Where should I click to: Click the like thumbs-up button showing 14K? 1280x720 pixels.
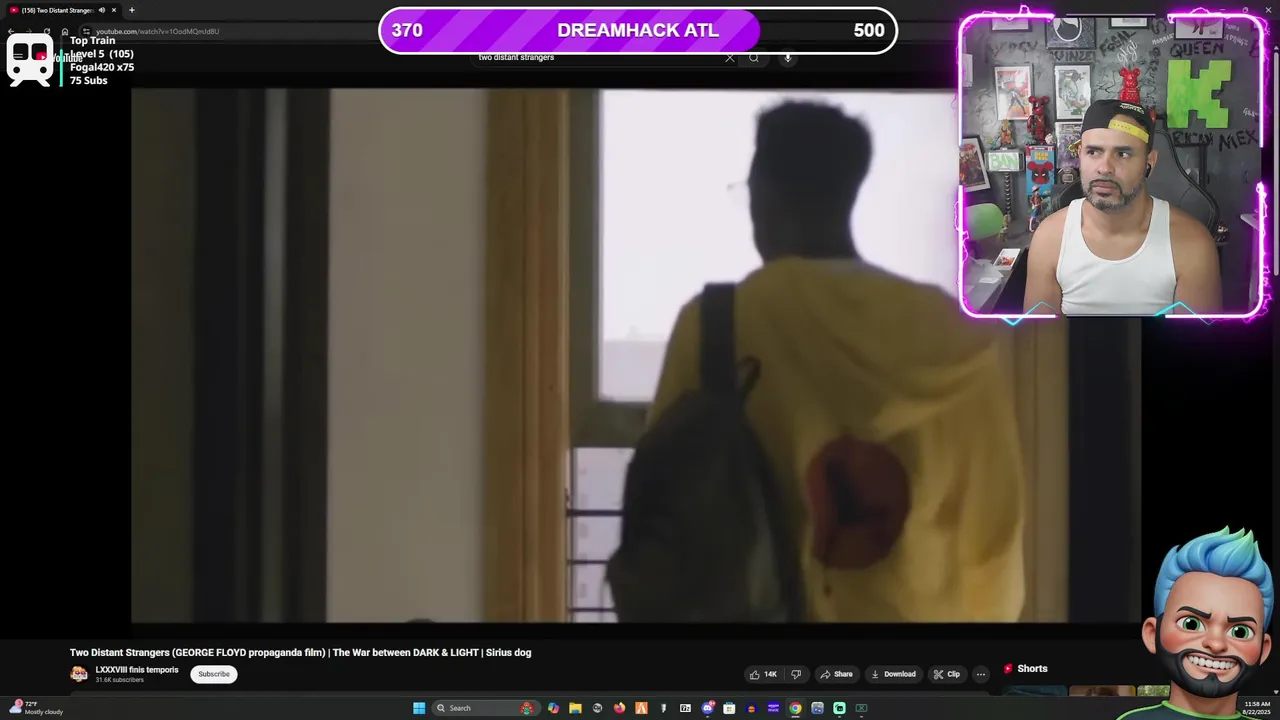point(764,674)
